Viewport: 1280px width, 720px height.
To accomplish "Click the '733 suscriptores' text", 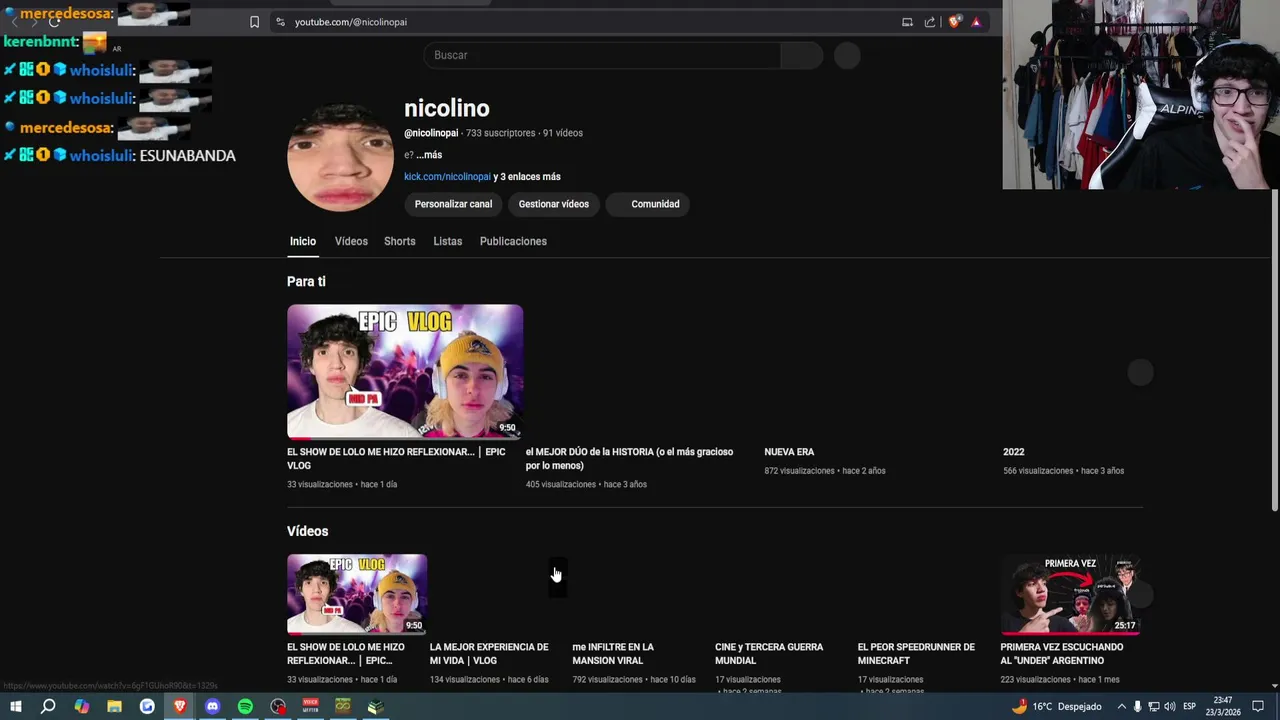I will point(500,133).
